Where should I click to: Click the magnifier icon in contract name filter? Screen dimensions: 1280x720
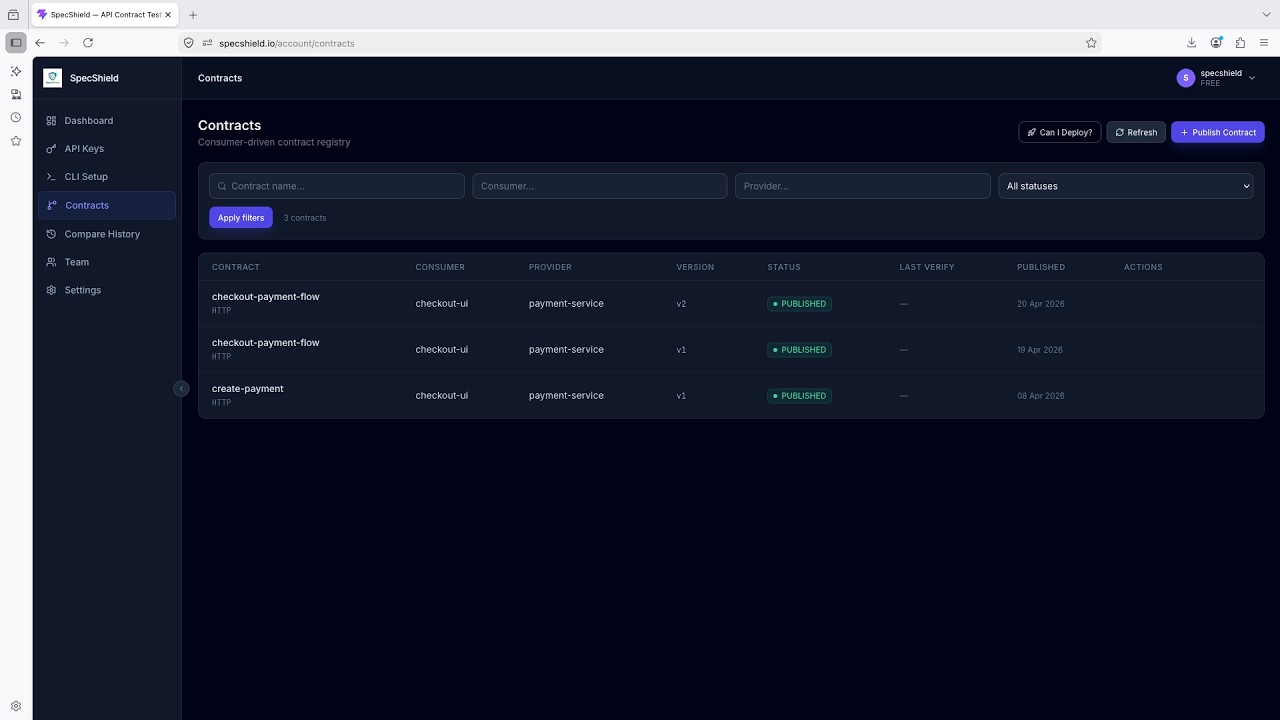click(x=222, y=186)
